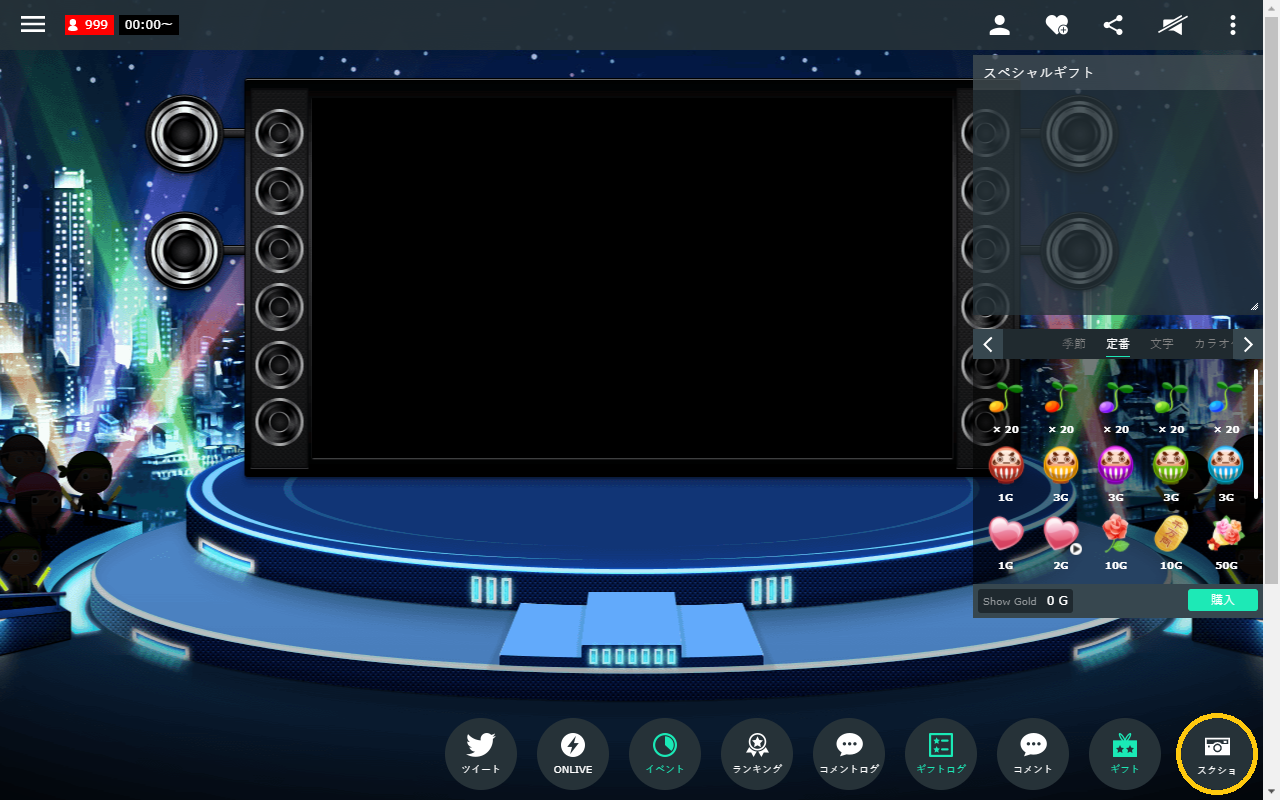The height and width of the screenshot is (800, 1280).
Task: Click the special gift panel resize handle
Action: point(1255,306)
